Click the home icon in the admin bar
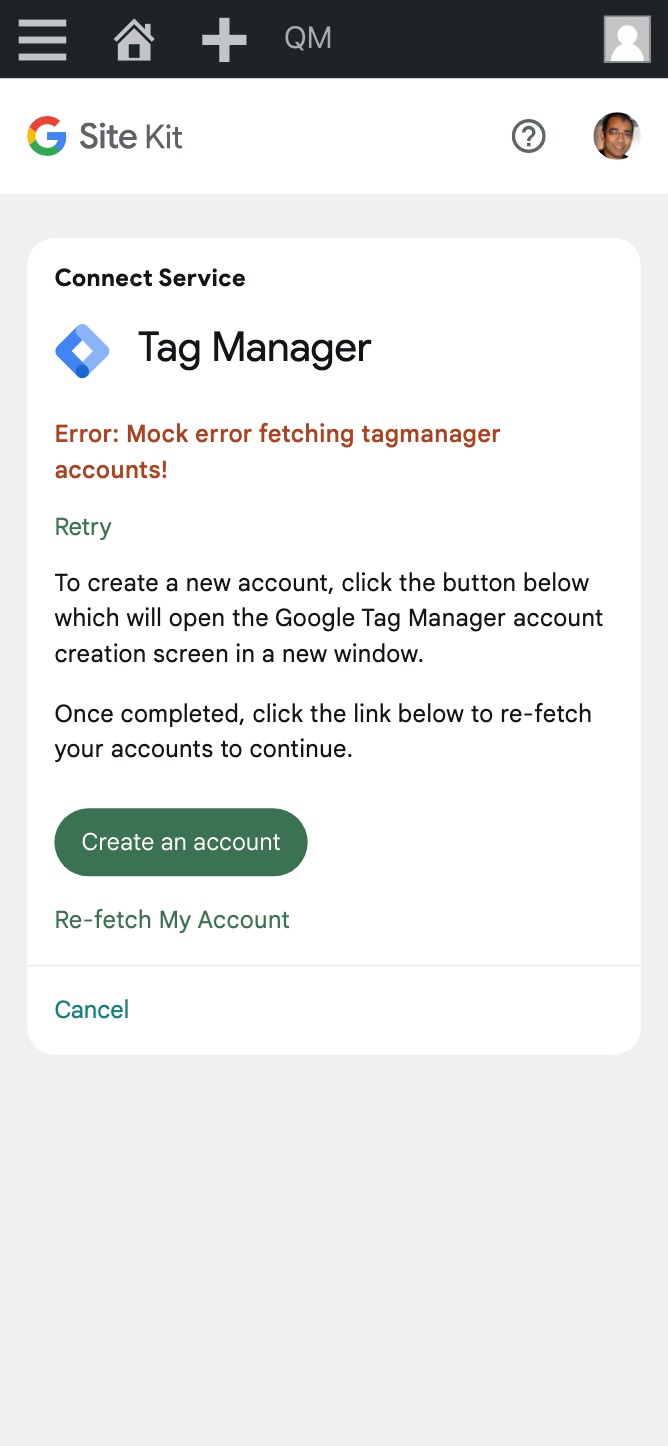The height and width of the screenshot is (1446, 668). 133,39
